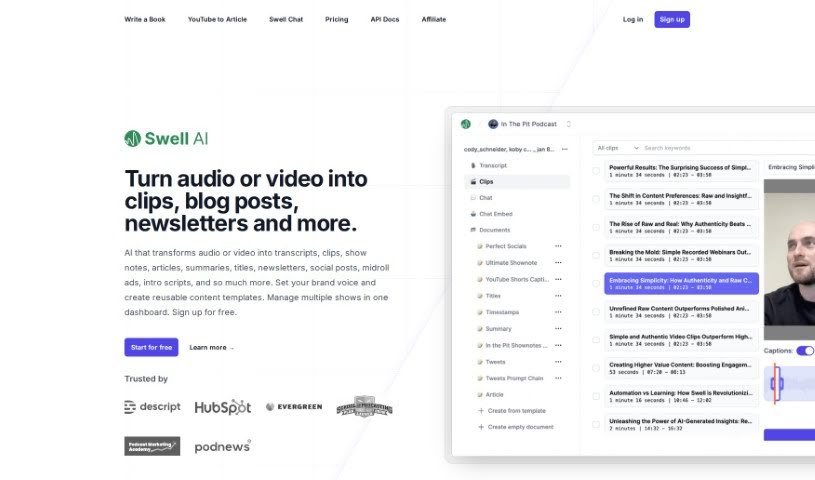The image size is (815, 480).
Task: Check The Rise of Raw and Real checkbox
Action: 596,227
